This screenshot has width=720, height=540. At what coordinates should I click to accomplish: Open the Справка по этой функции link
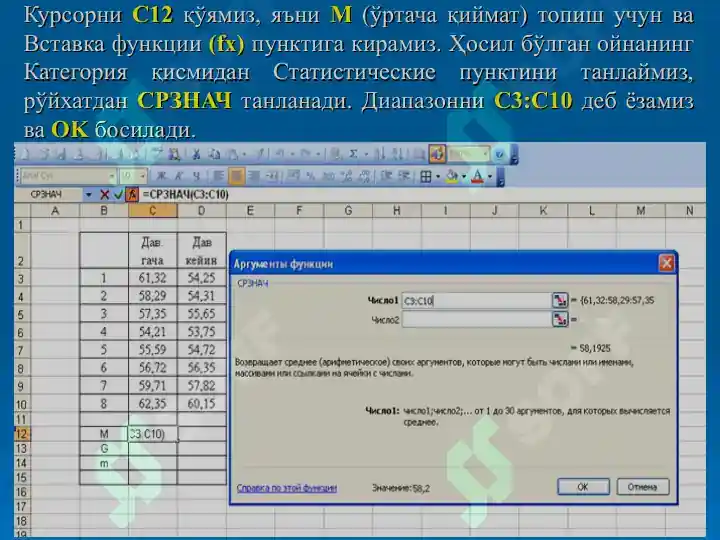pyautogui.click(x=287, y=488)
